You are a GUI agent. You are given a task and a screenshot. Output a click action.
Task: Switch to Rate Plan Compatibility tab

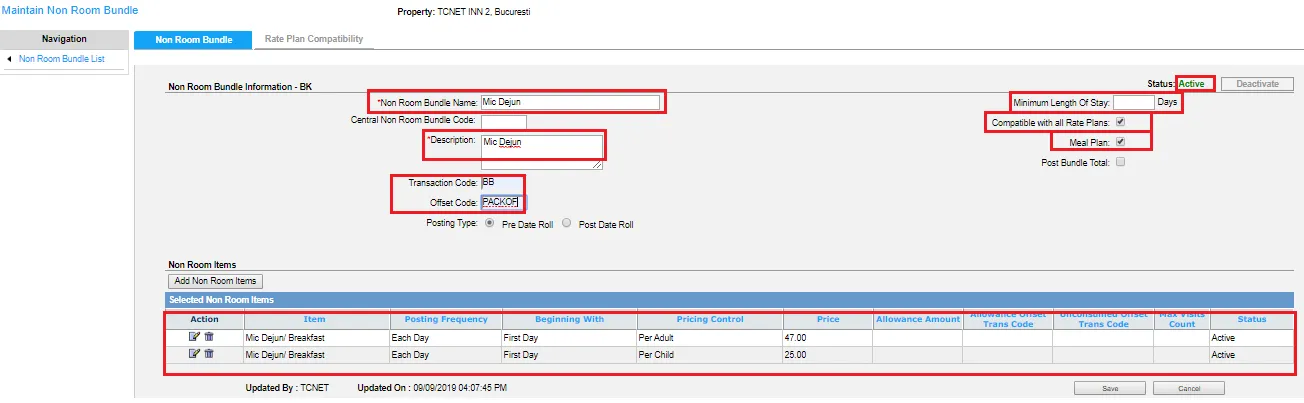click(x=314, y=40)
